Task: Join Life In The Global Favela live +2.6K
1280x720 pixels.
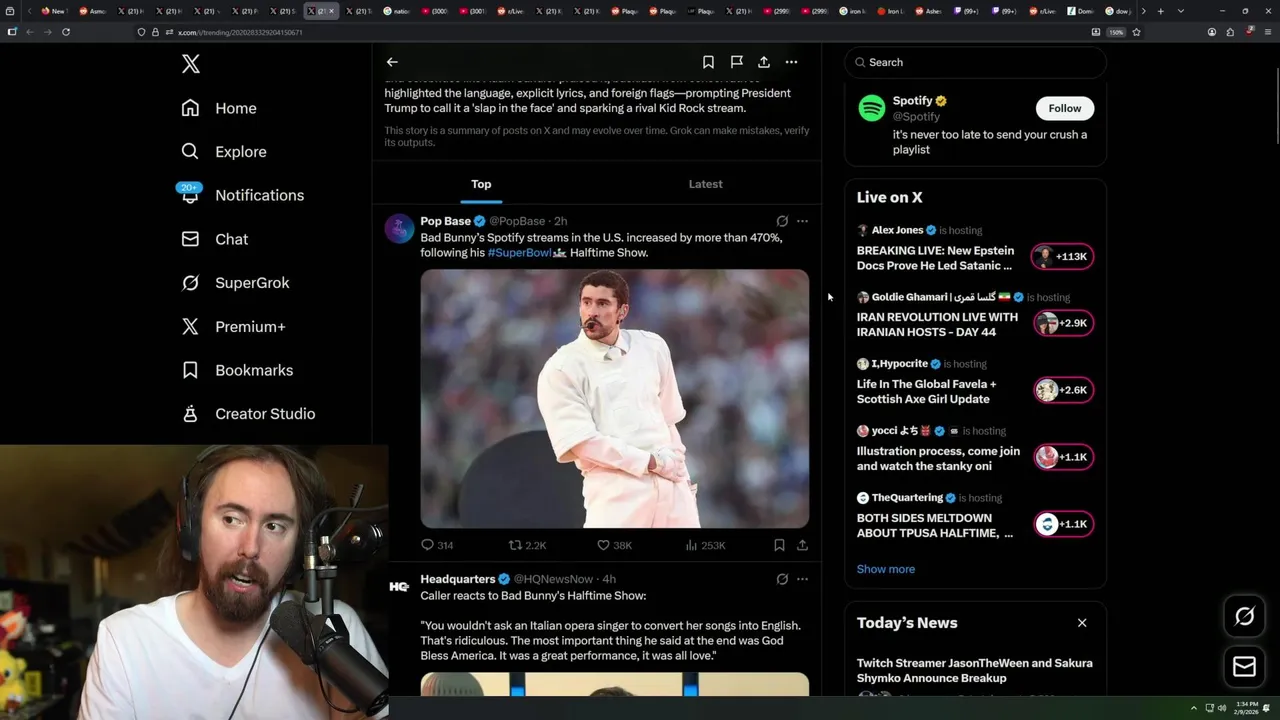Action: [1063, 390]
